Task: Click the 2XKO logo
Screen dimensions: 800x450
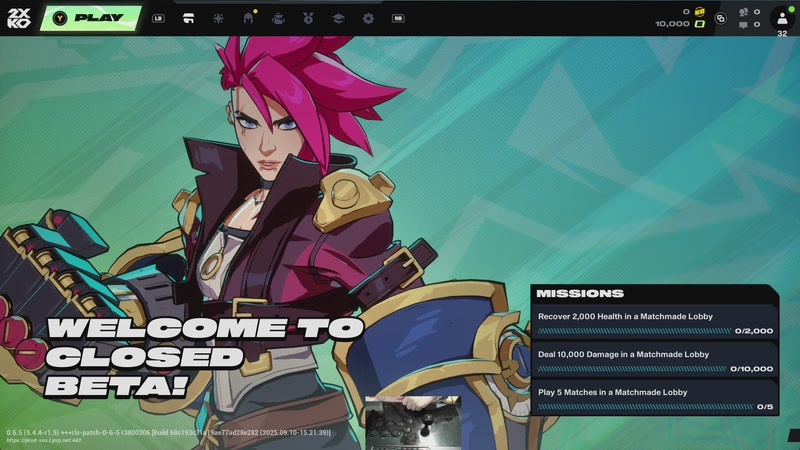Action: tap(19, 18)
